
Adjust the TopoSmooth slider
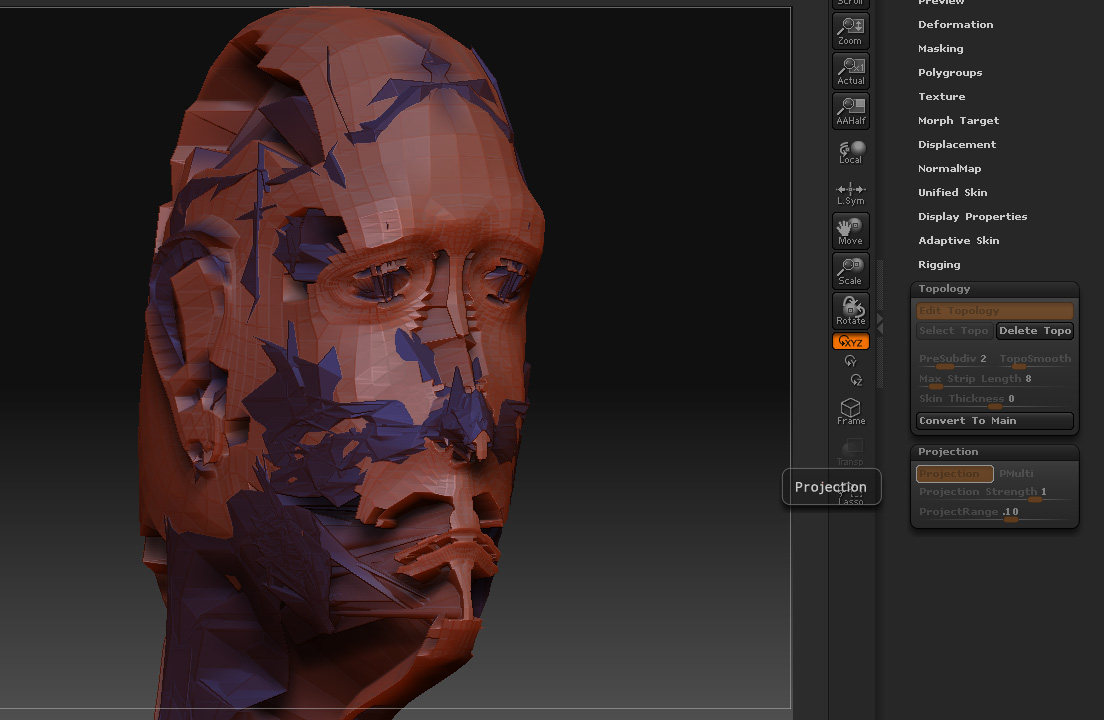pyautogui.click(x=1035, y=360)
